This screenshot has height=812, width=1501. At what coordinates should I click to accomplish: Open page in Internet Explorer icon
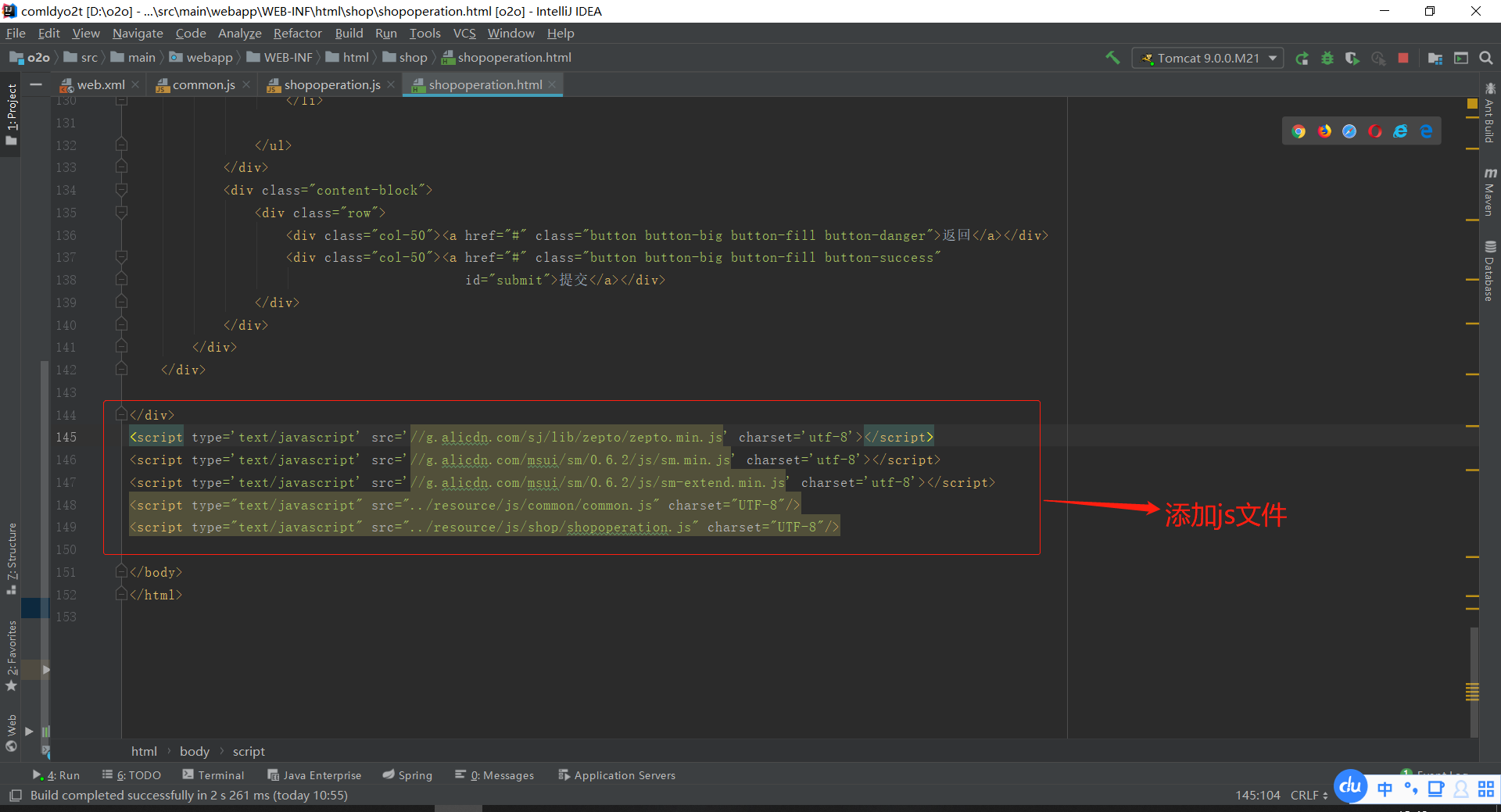[x=1400, y=131]
